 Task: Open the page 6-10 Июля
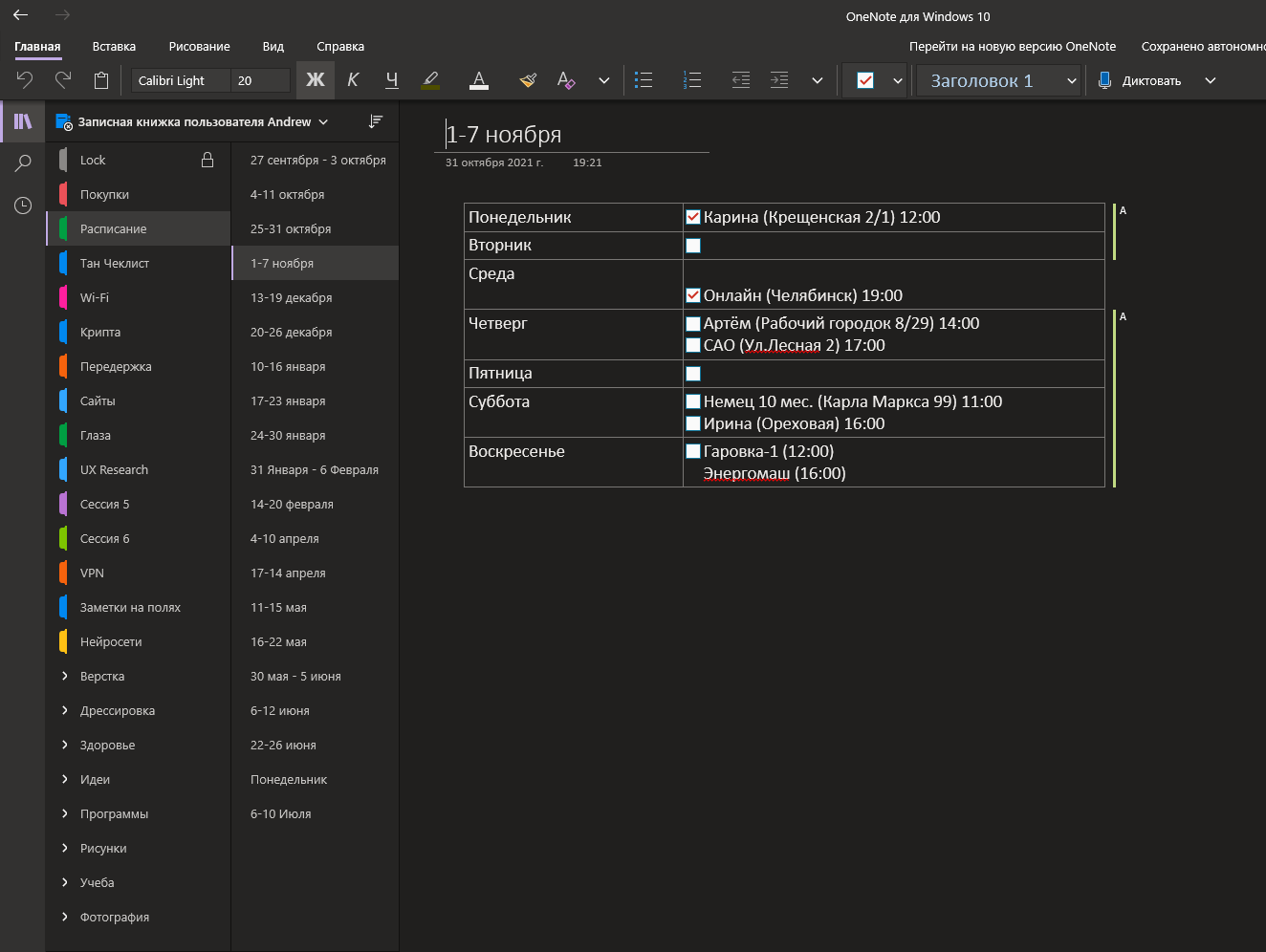[x=316, y=813]
